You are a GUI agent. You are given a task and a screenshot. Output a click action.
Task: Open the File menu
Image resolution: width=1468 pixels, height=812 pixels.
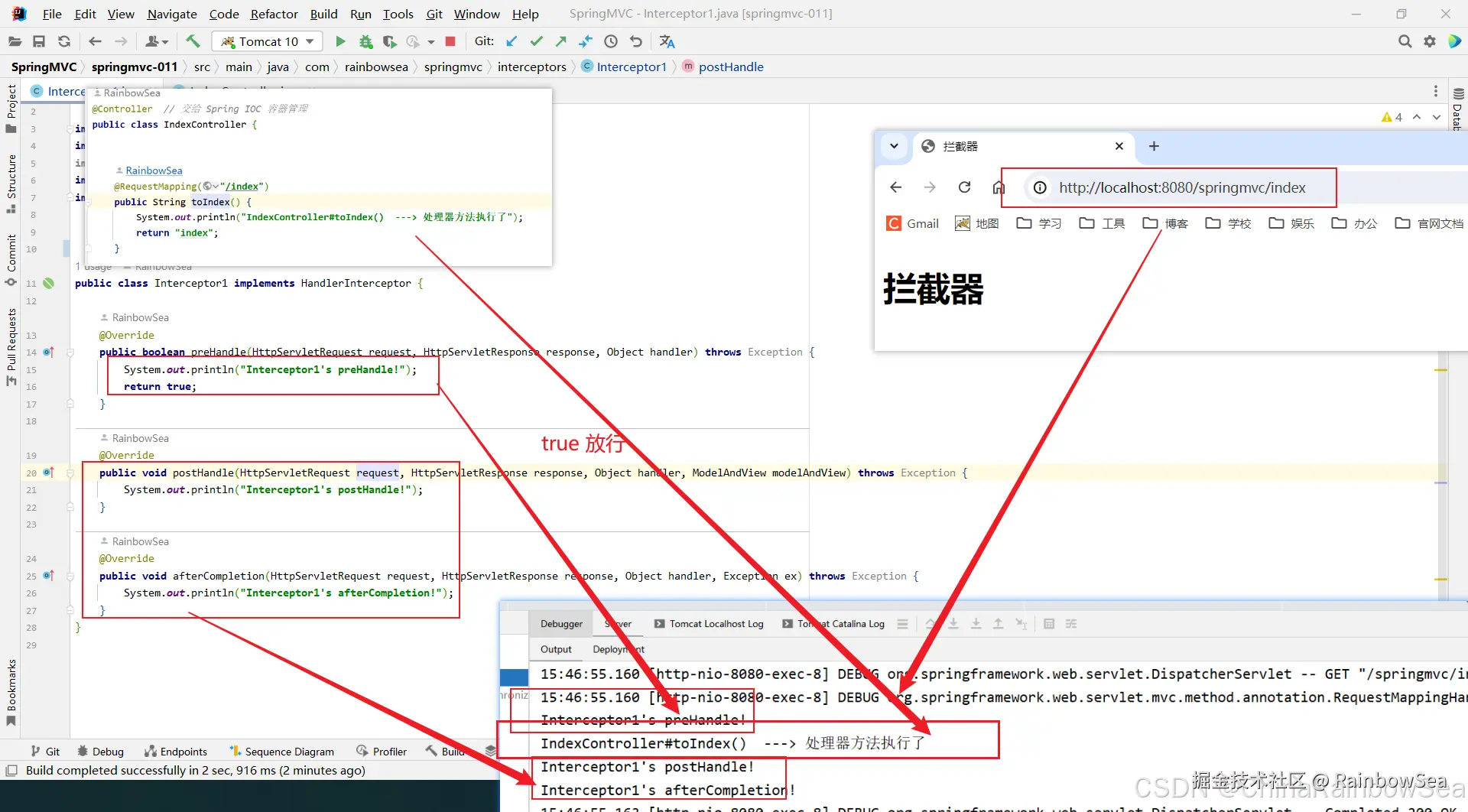pyautogui.click(x=52, y=14)
